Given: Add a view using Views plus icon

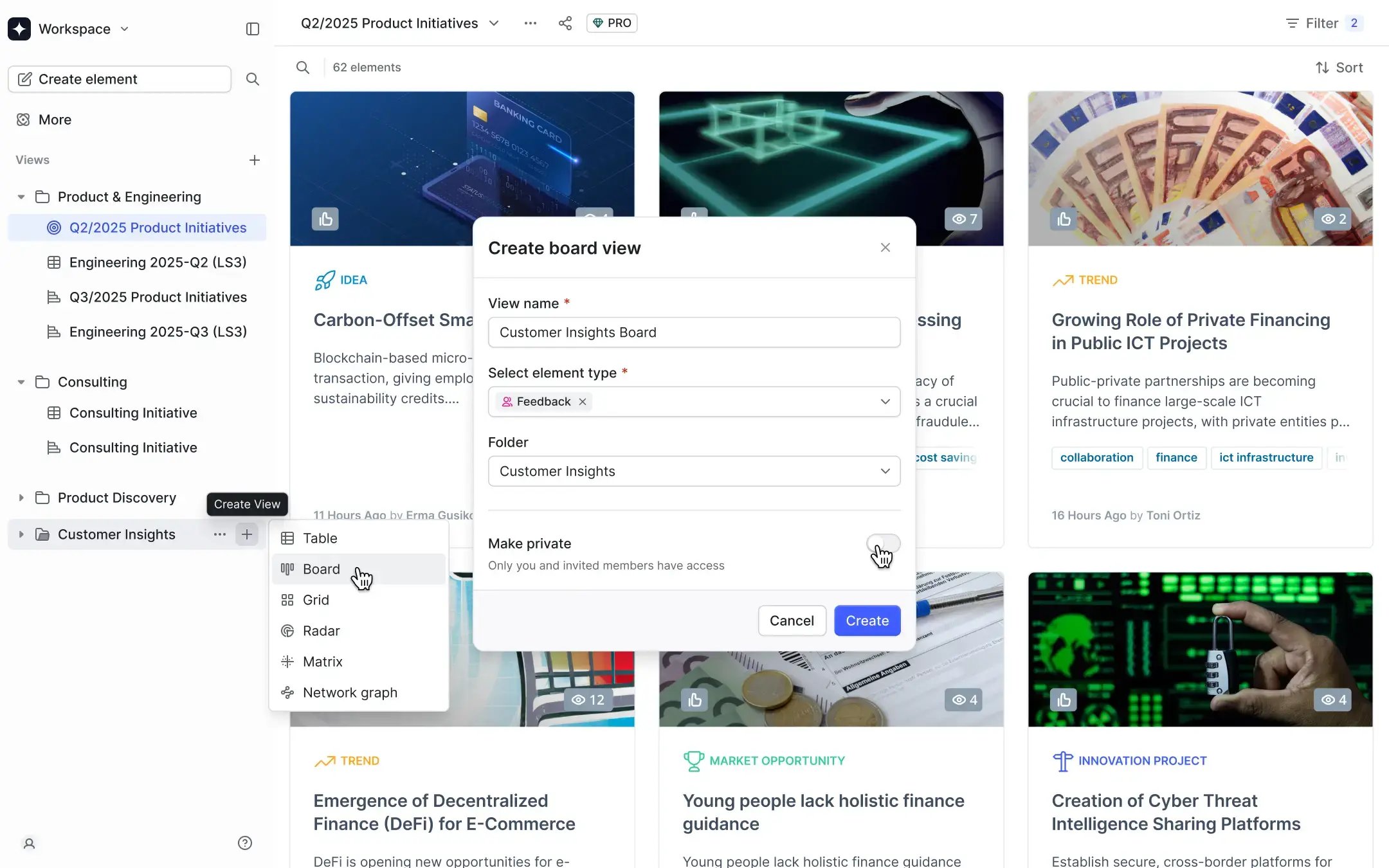Looking at the screenshot, I should [255, 160].
